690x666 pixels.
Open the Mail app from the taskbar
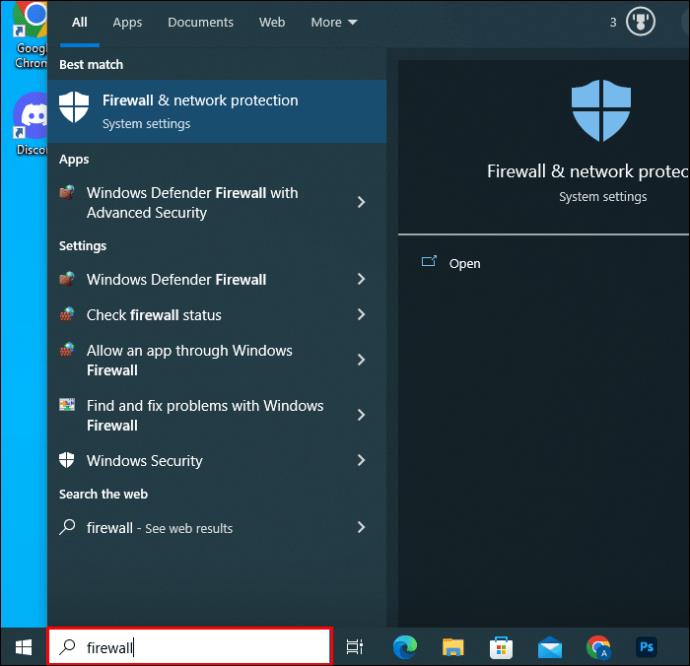click(550, 648)
